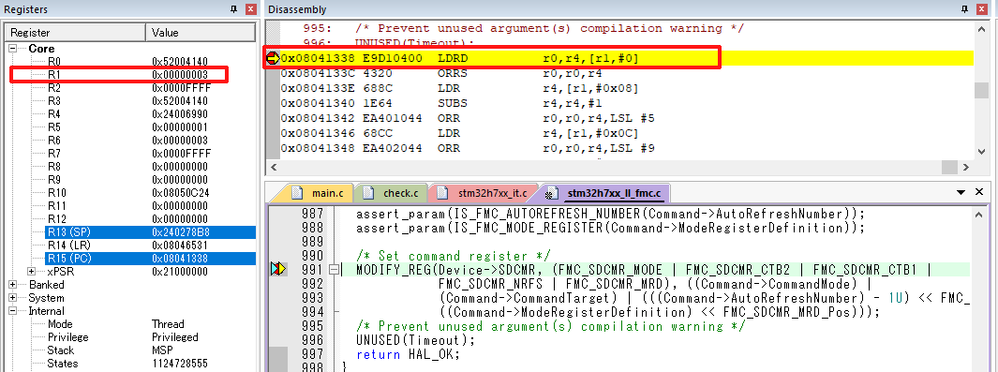Click the Register column header
This screenshot has width=998, height=372.
tap(76, 32)
